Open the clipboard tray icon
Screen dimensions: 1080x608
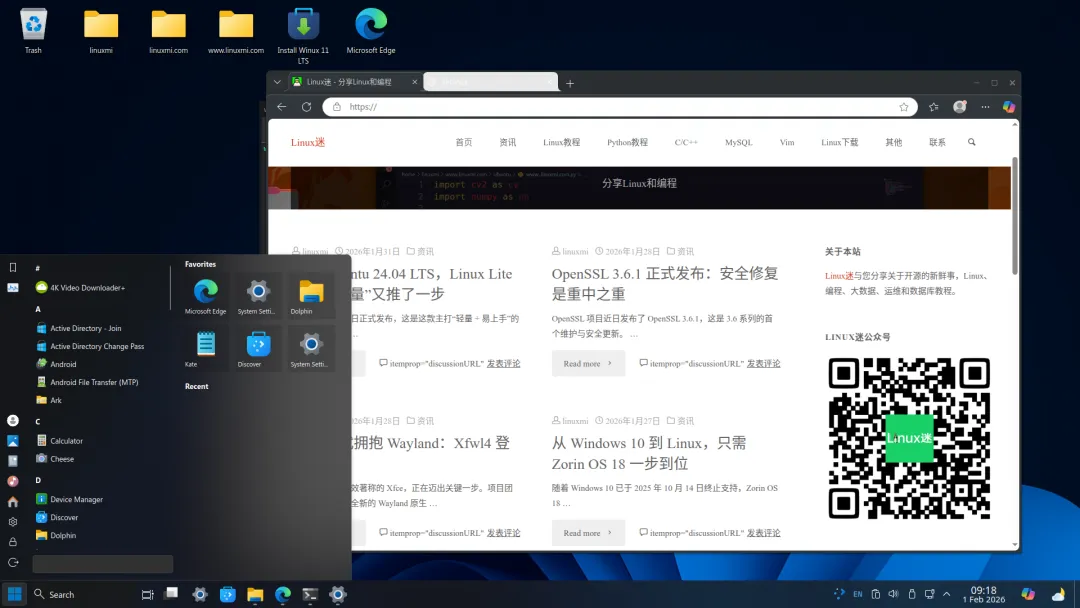click(x=875, y=594)
